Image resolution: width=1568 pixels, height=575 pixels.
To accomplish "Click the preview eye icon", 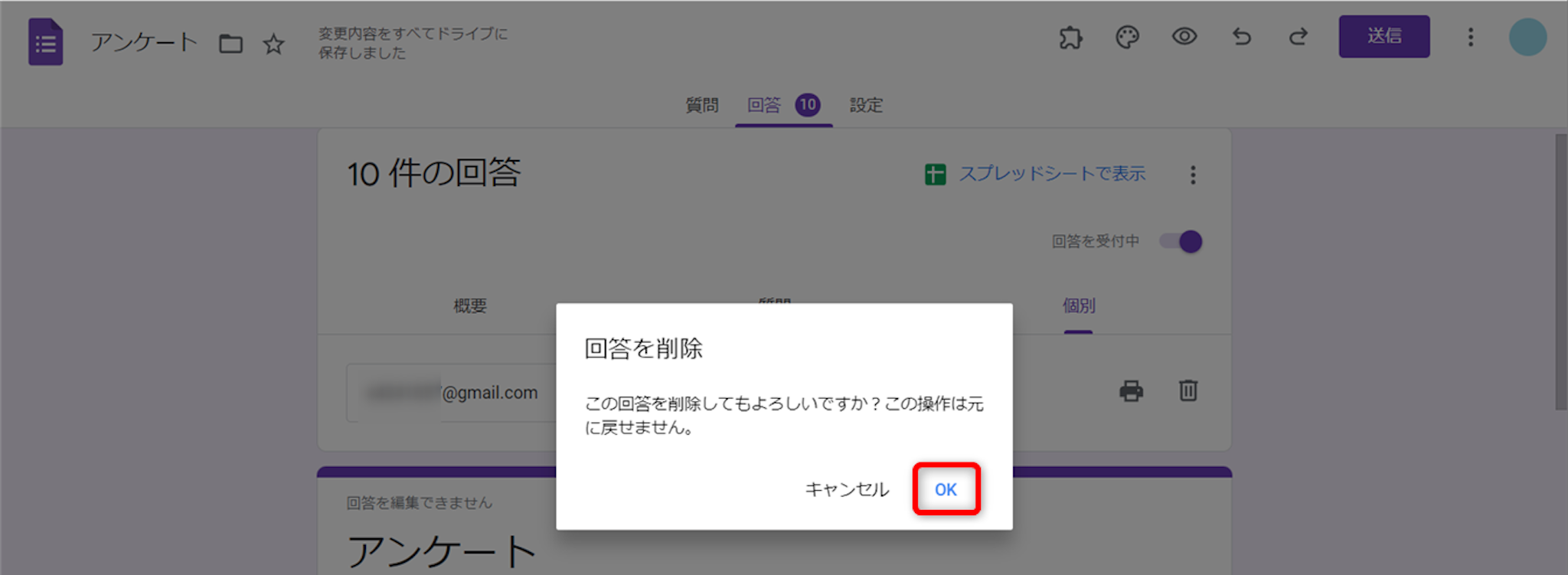I will 1184,37.
